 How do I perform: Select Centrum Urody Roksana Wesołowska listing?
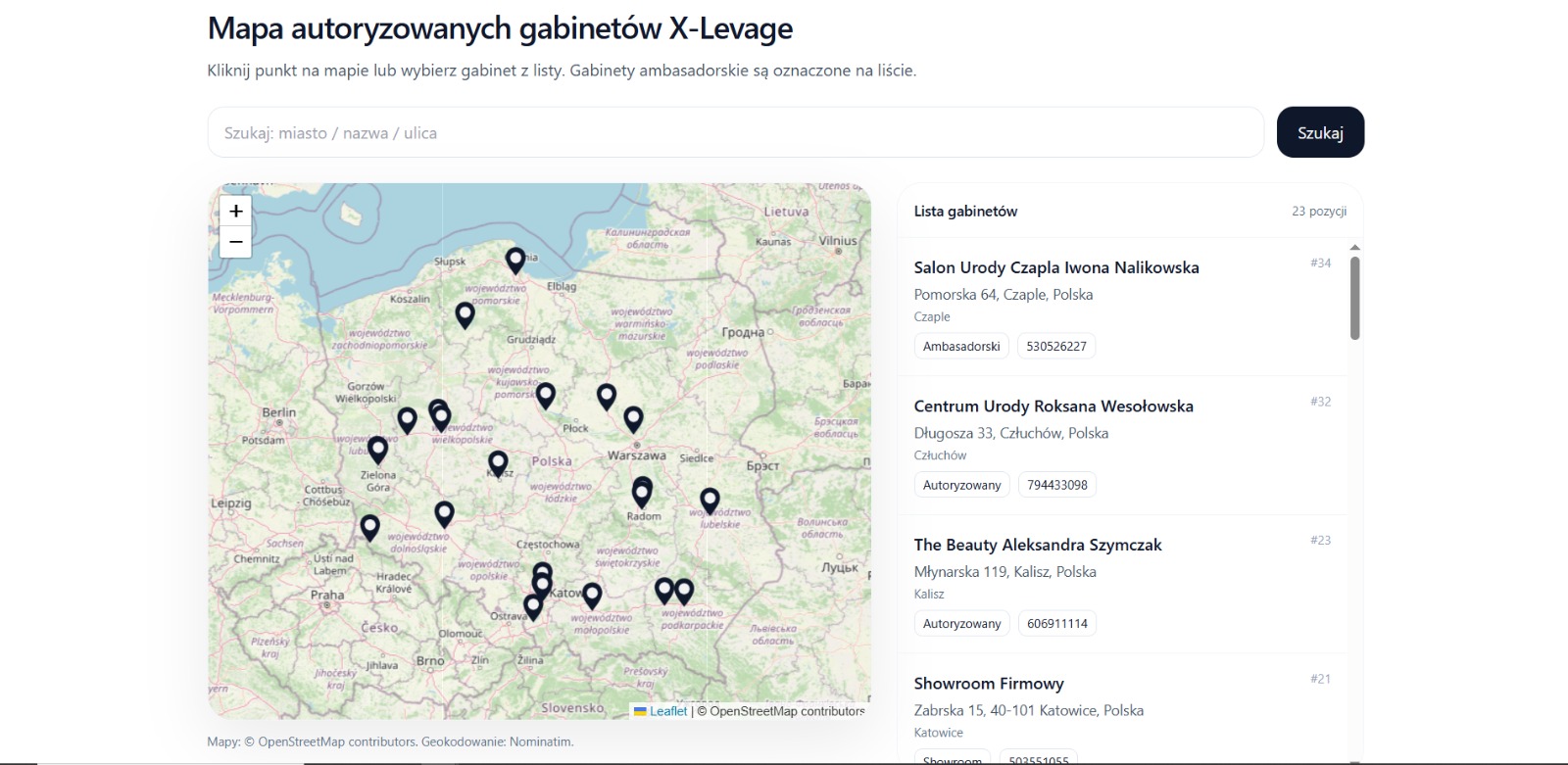pyautogui.click(x=1053, y=406)
